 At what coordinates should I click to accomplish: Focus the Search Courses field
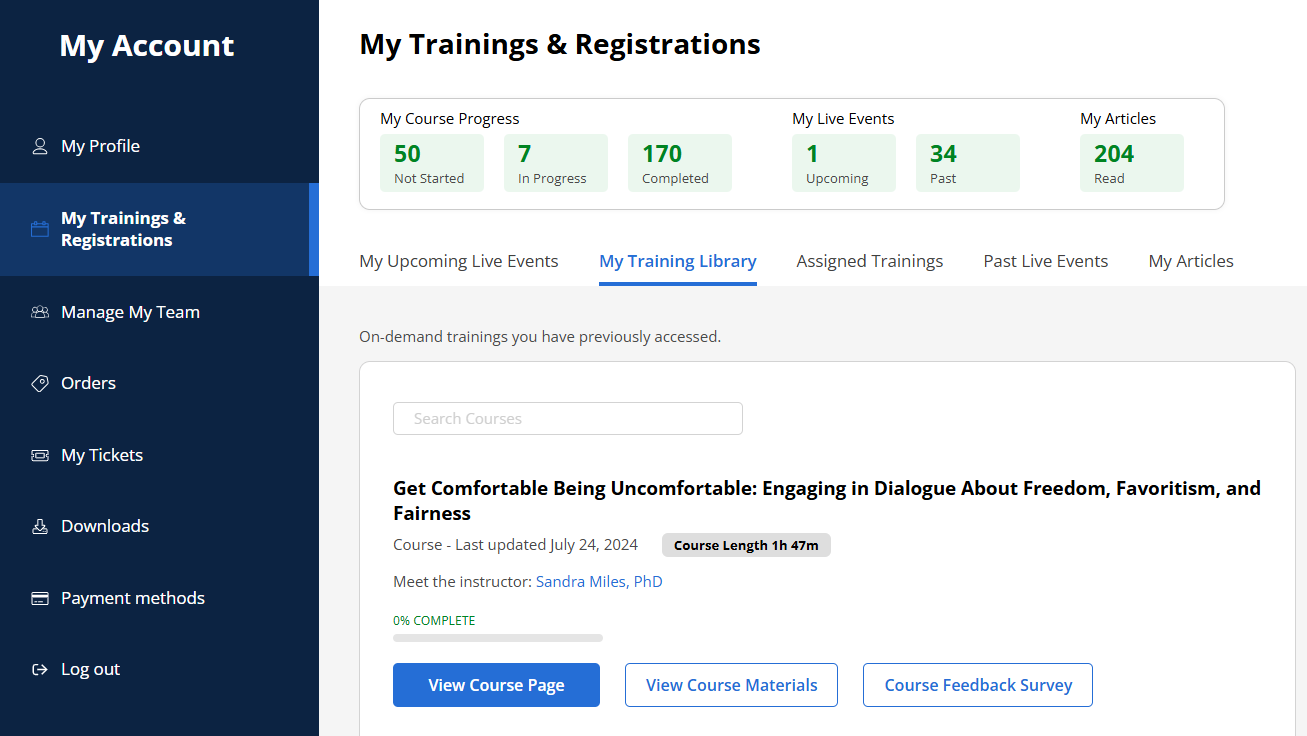[x=567, y=419]
